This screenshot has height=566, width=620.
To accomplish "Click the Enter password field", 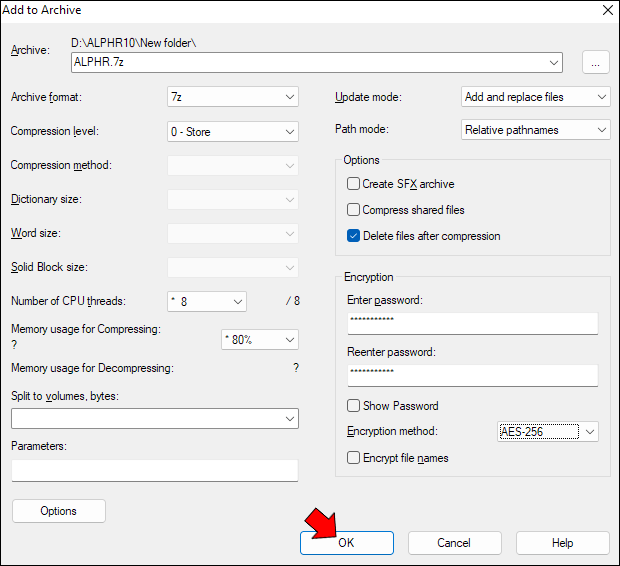I will [x=473, y=324].
